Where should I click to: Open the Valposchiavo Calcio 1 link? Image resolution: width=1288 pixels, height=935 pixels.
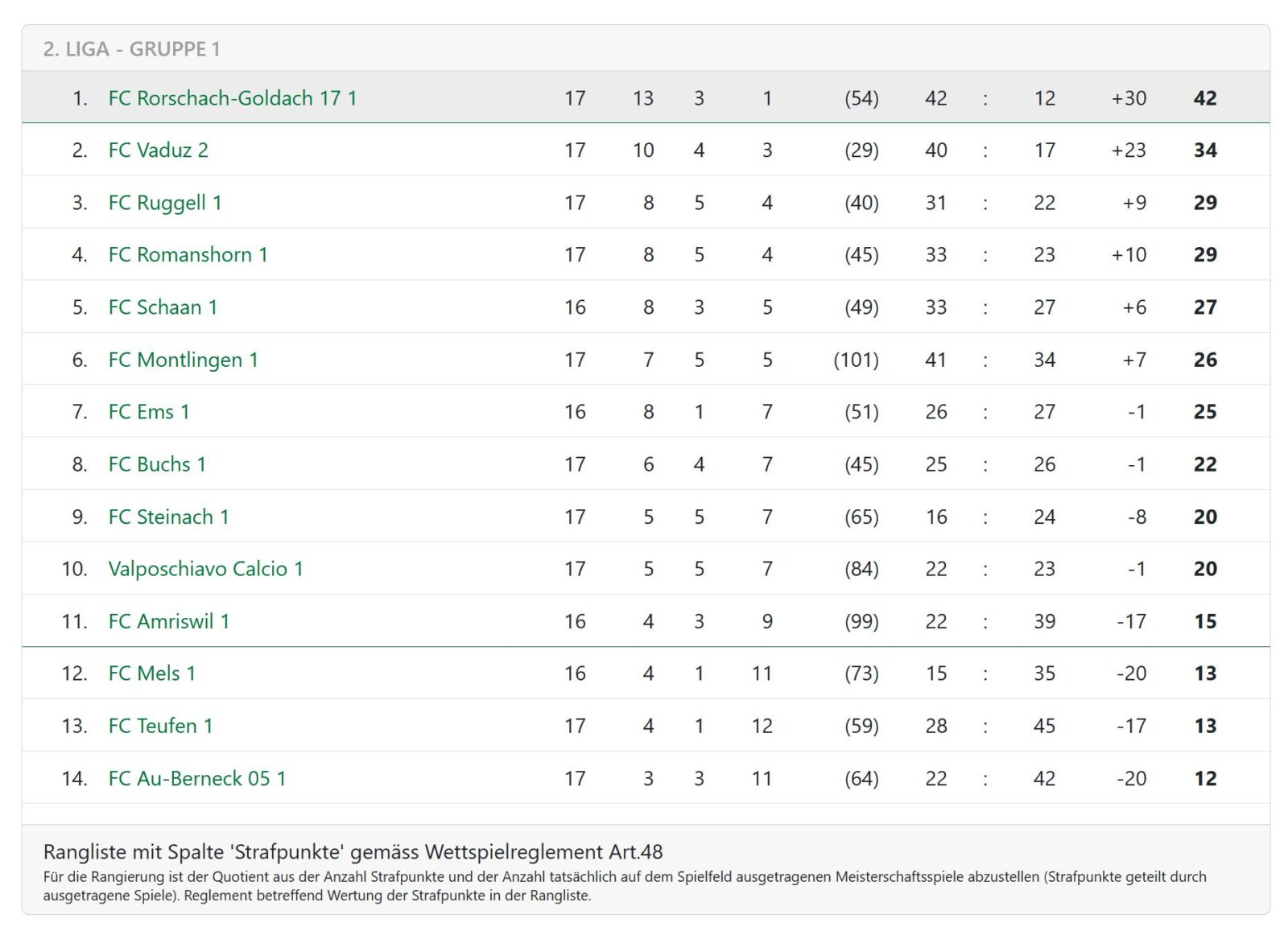point(205,569)
